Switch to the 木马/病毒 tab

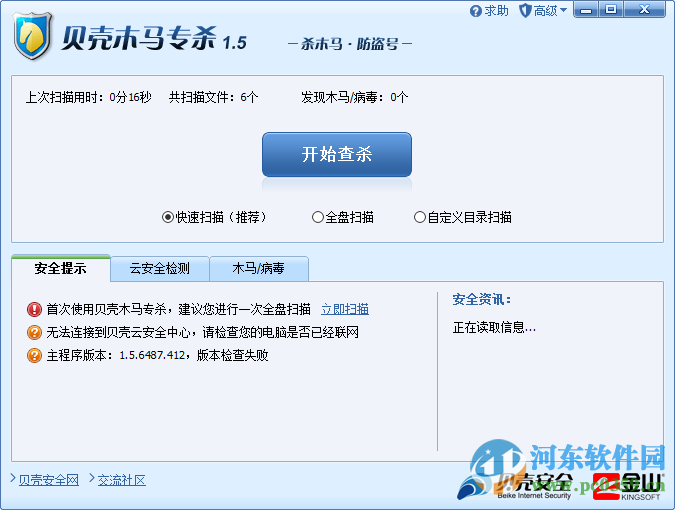tap(259, 269)
